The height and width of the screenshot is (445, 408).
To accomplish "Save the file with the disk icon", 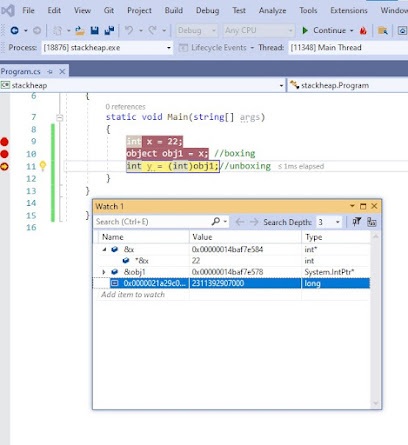I will point(95,31).
